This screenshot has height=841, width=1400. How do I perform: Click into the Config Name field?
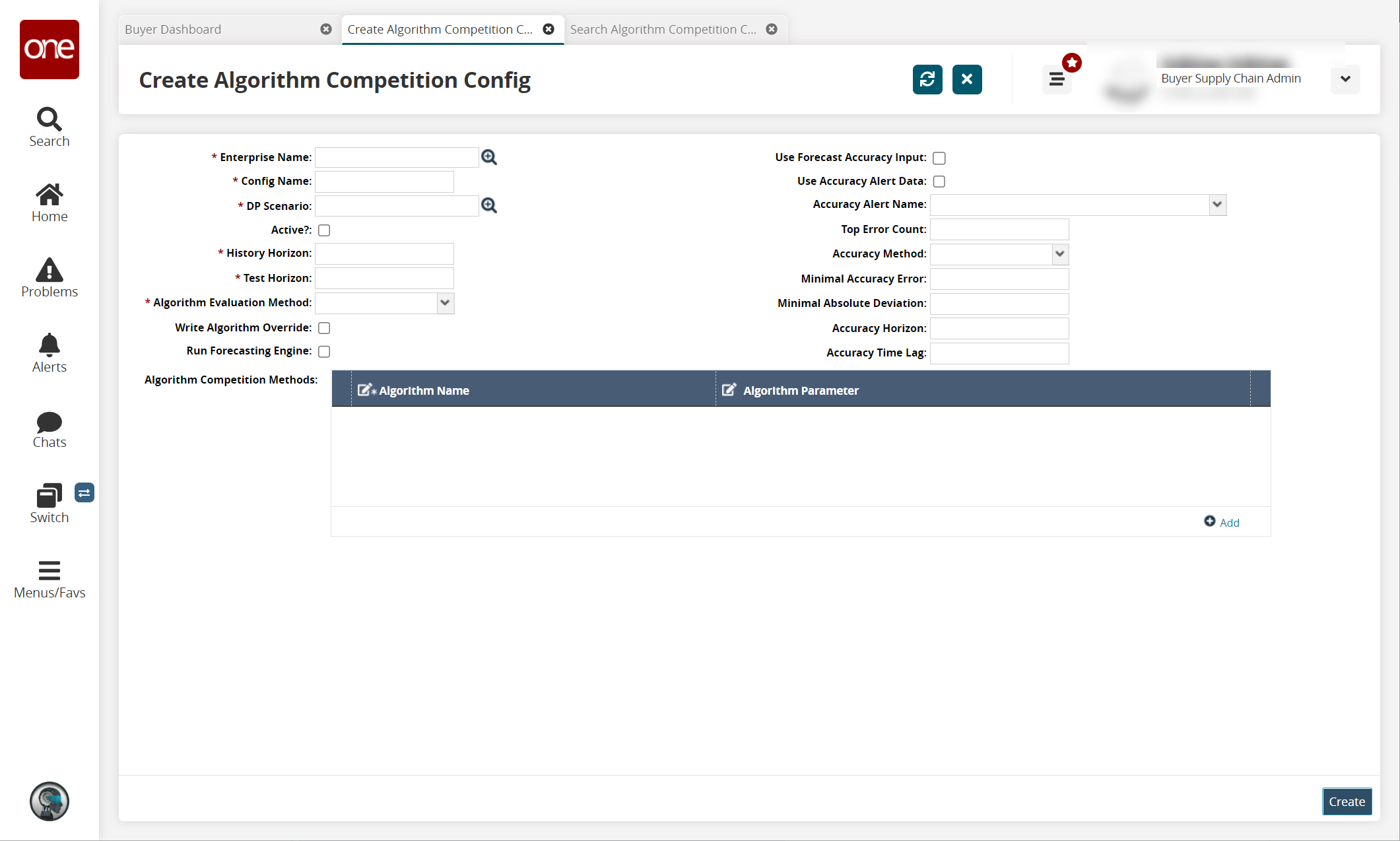coord(384,182)
